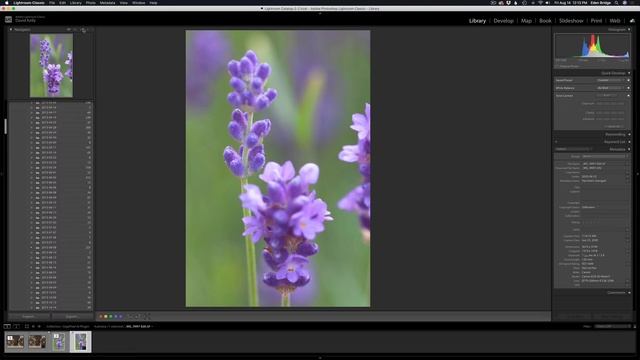640x360 pixels.
Task: Switch to the Web module
Action: pos(615,20)
